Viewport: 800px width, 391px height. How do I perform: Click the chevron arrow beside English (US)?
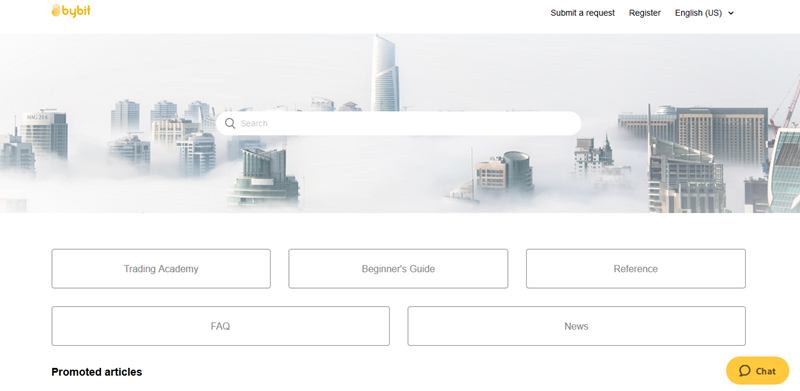[x=731, y=14]
